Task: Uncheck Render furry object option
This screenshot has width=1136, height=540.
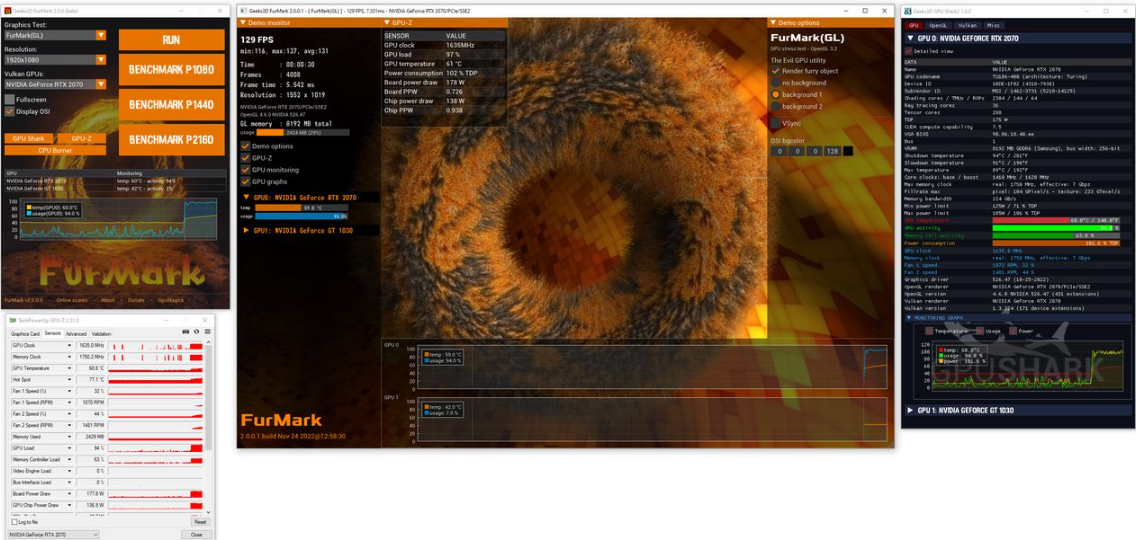Action: (776, 71)
